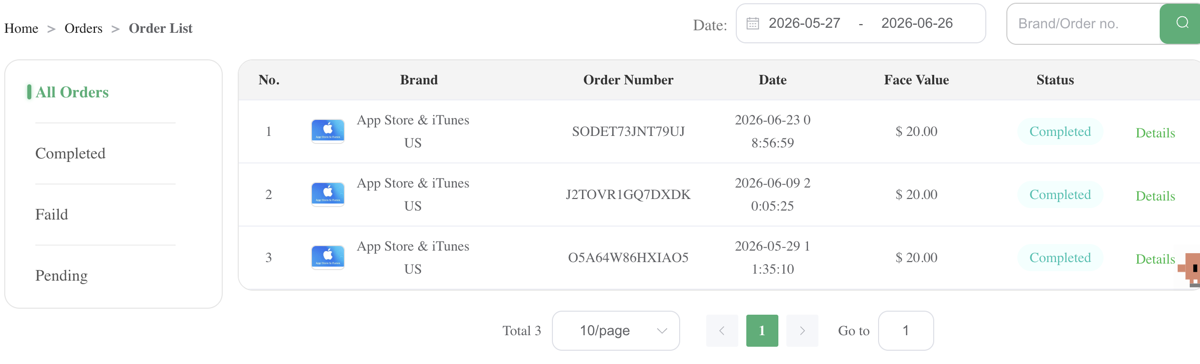Image resolution: width=1200 pixels, height=364 pixels.
Task: Focus the Brand/Order no. search field
Action: 1084,23
